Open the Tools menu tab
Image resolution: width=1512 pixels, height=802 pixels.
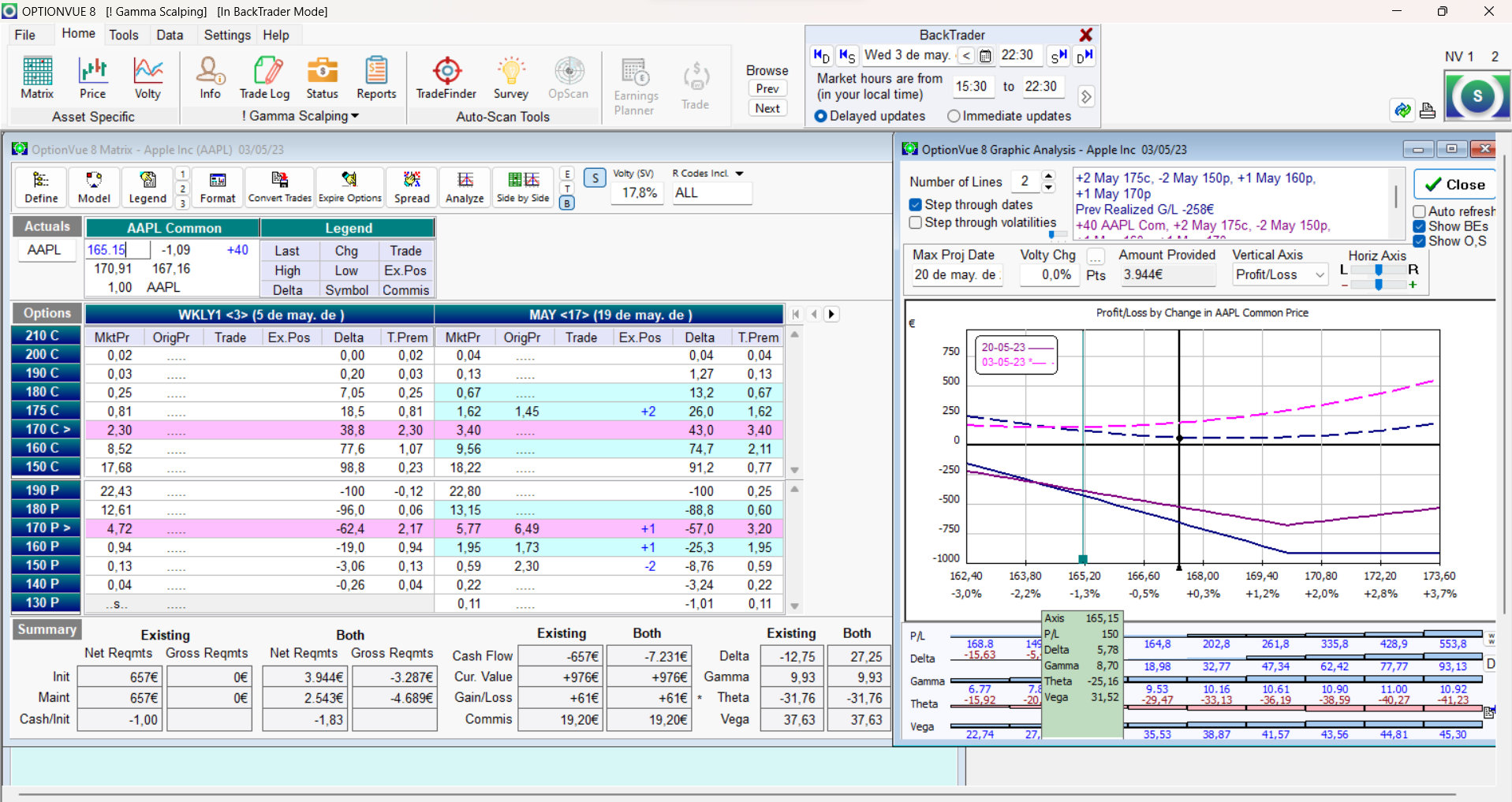click(x=124, y=35)
